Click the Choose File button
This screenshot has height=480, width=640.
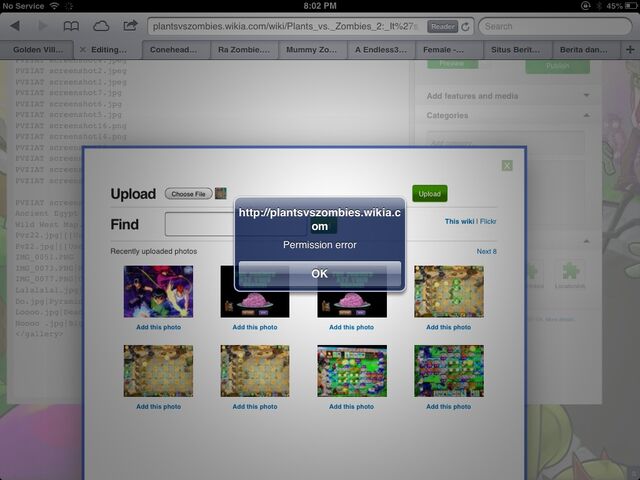tap(189, 194)
